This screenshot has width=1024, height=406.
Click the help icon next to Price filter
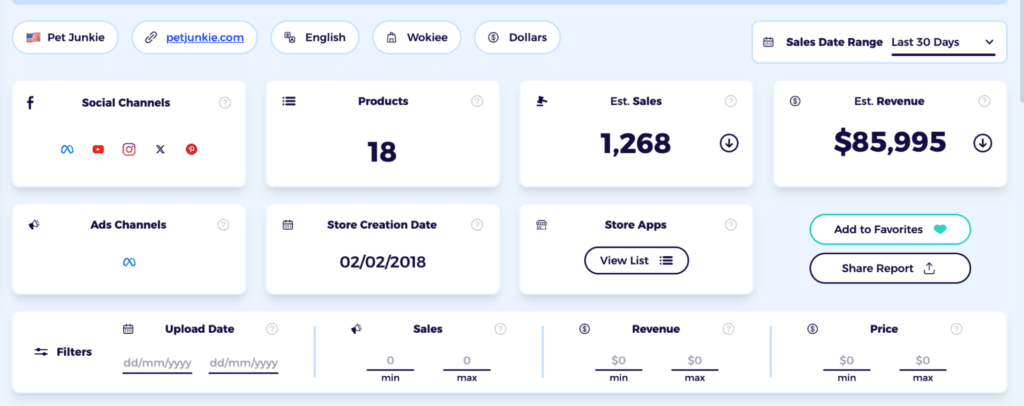point(956,329)
